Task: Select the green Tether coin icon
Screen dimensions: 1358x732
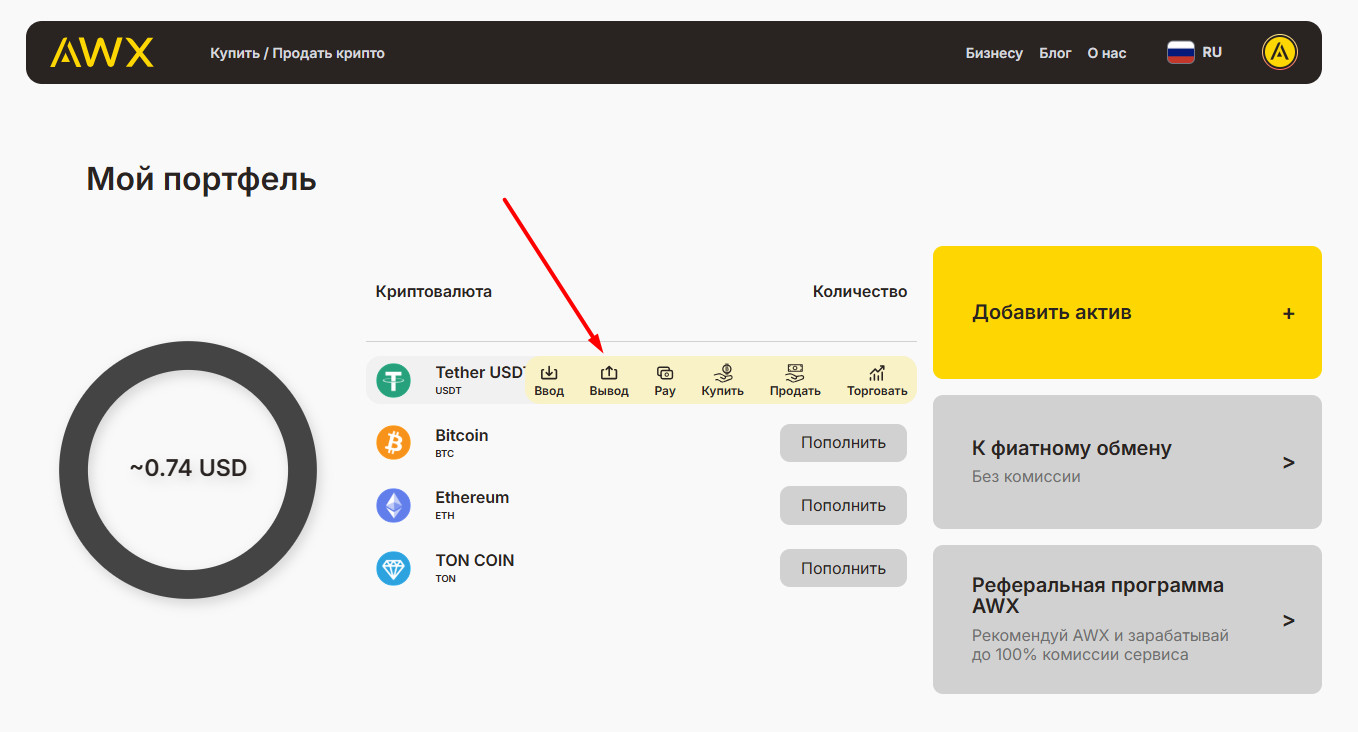Action: (393, 380)
